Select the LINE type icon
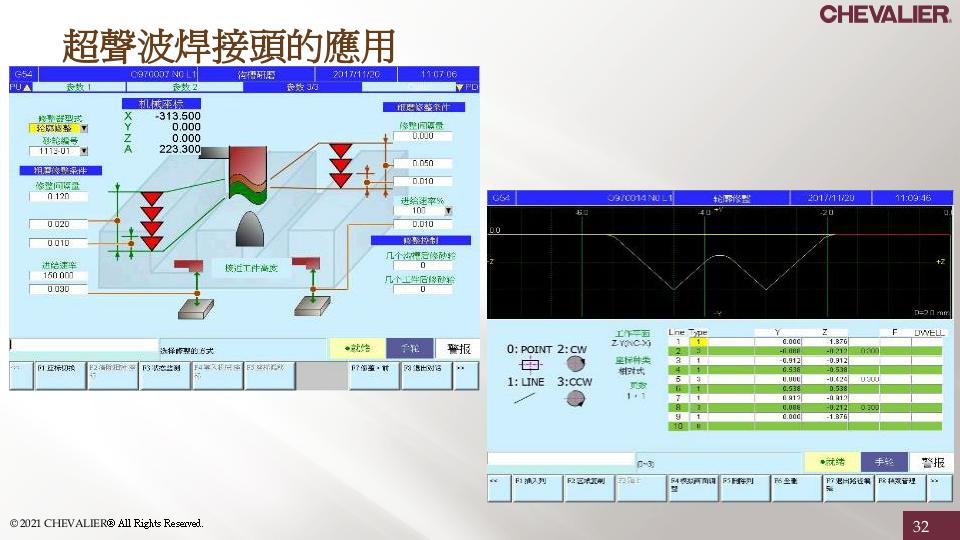960x540 pixels. (528, 398)
